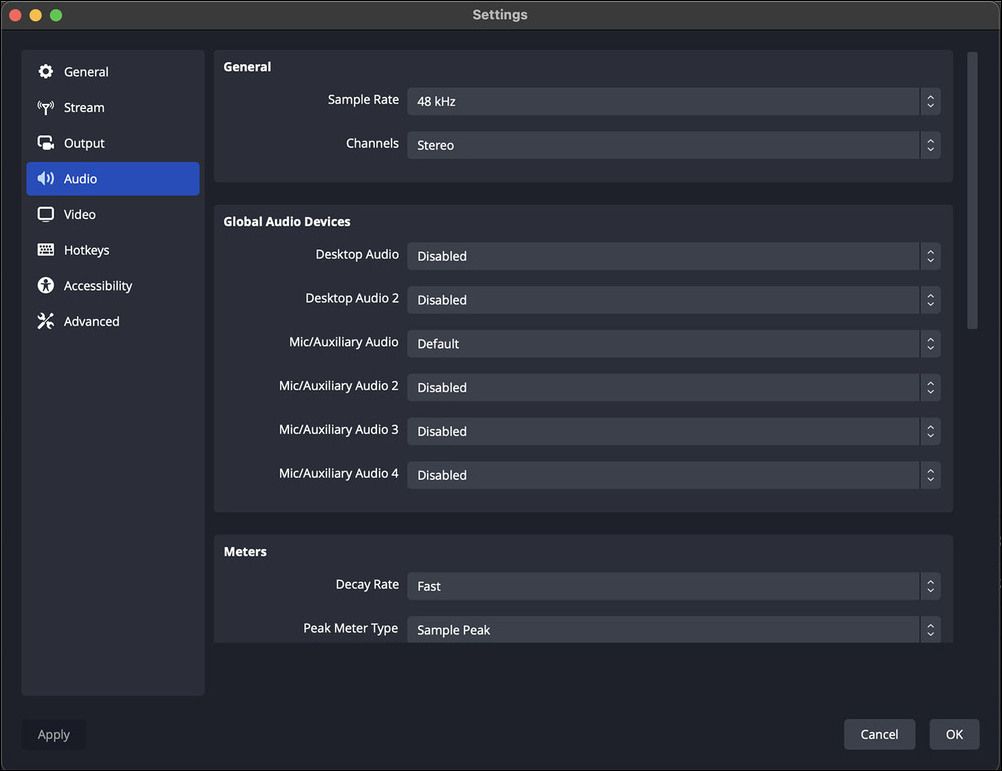This screenshot has height=771, width=1002.
Task: Expand the Peak Meter Type dropdown
Action: coord(673,629)
